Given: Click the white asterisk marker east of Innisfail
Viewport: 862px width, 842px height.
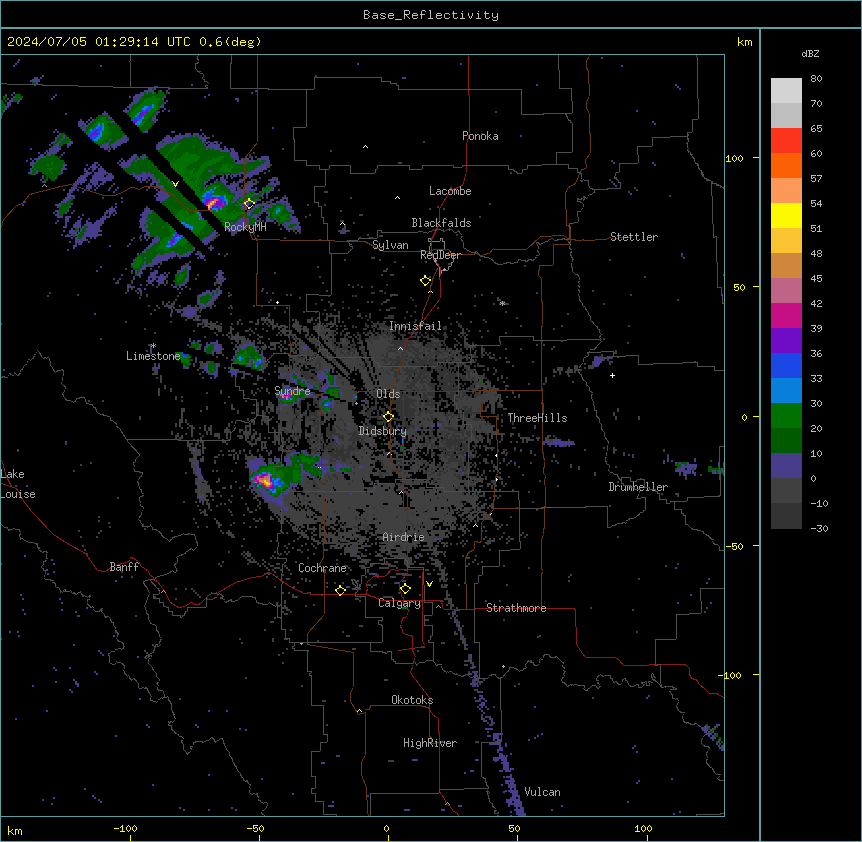Looking at the screenshot, I should coord(502,303).
